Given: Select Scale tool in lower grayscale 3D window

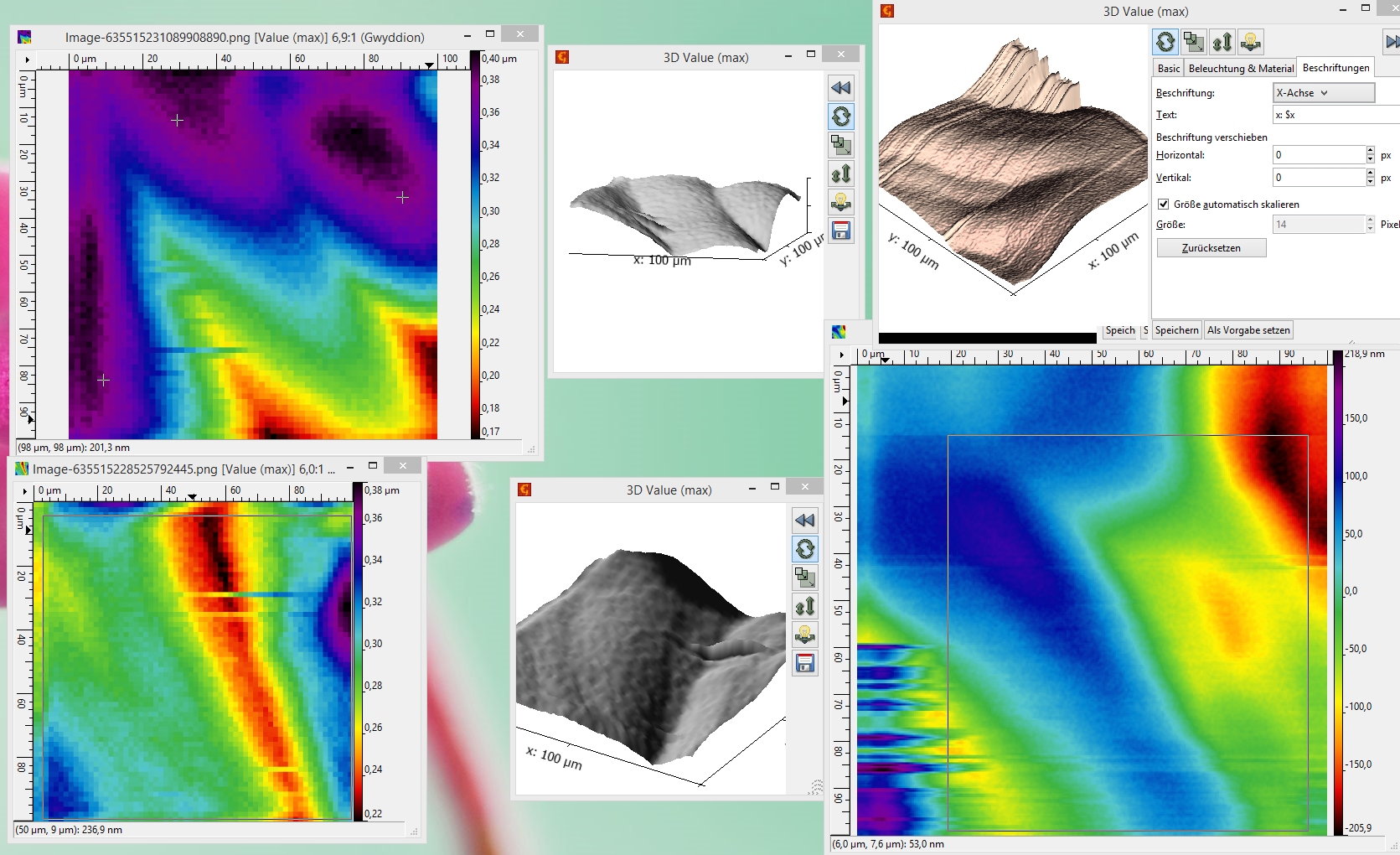Looking at the screenshot, I should coord(805,578).
